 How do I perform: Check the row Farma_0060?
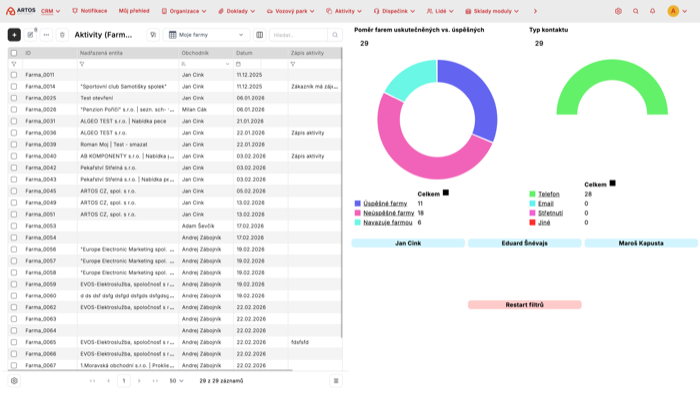point(14,296)
